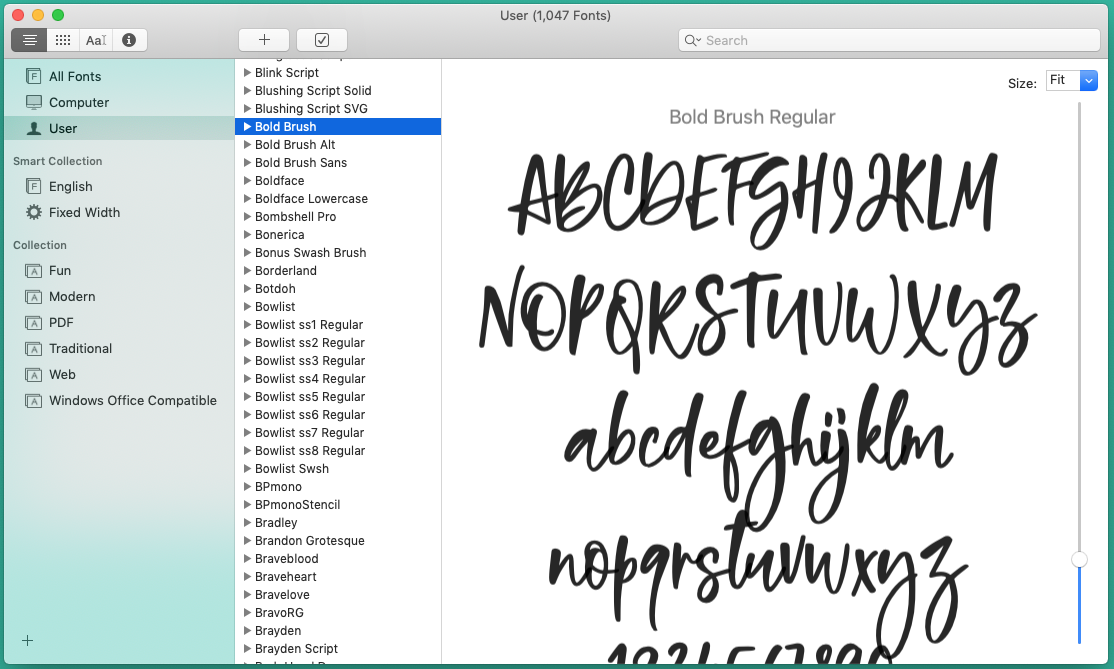Open the Modern collection
Viewport: 1114px width, 669px height.
119,297
